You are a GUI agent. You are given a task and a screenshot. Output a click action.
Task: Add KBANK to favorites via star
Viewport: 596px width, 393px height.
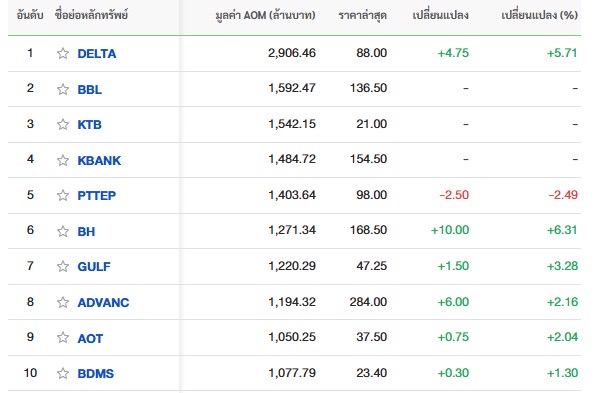tap(63, 160)
